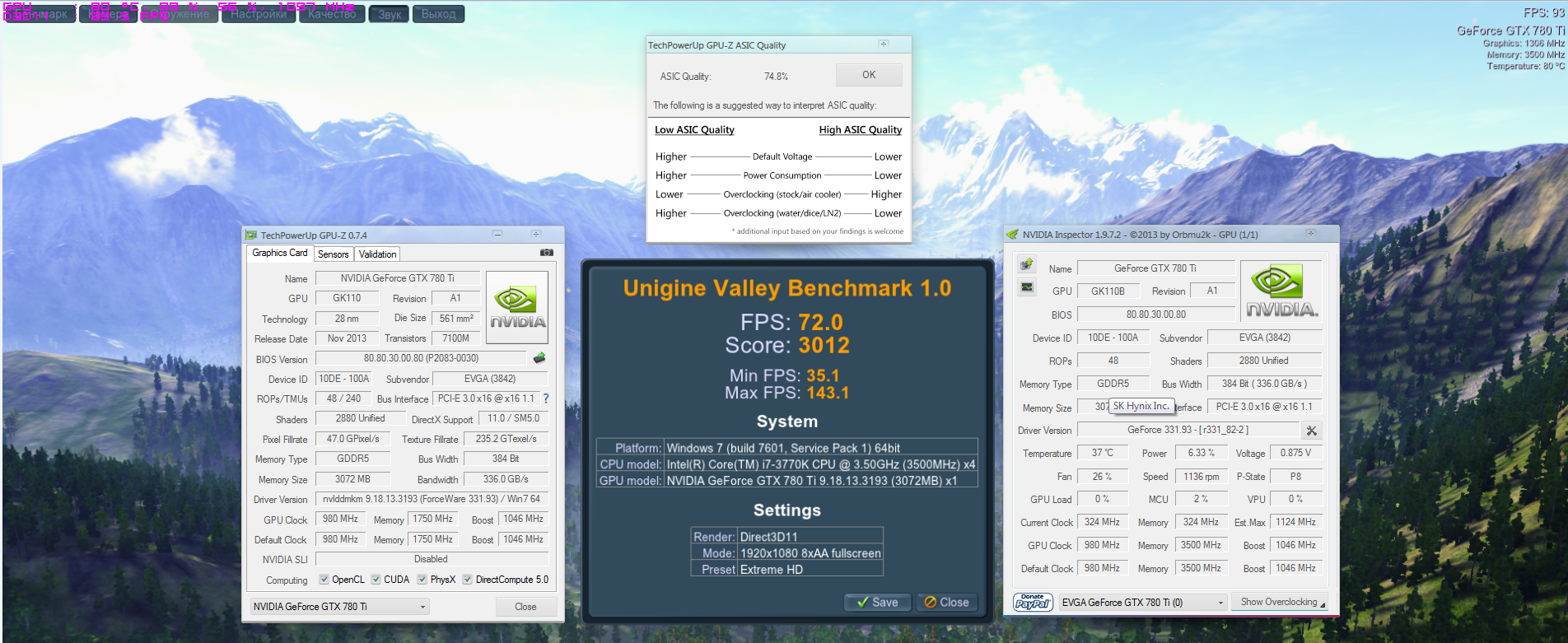
Task: Toggle the OpenCL checkbox
Action: click(324, 580)
